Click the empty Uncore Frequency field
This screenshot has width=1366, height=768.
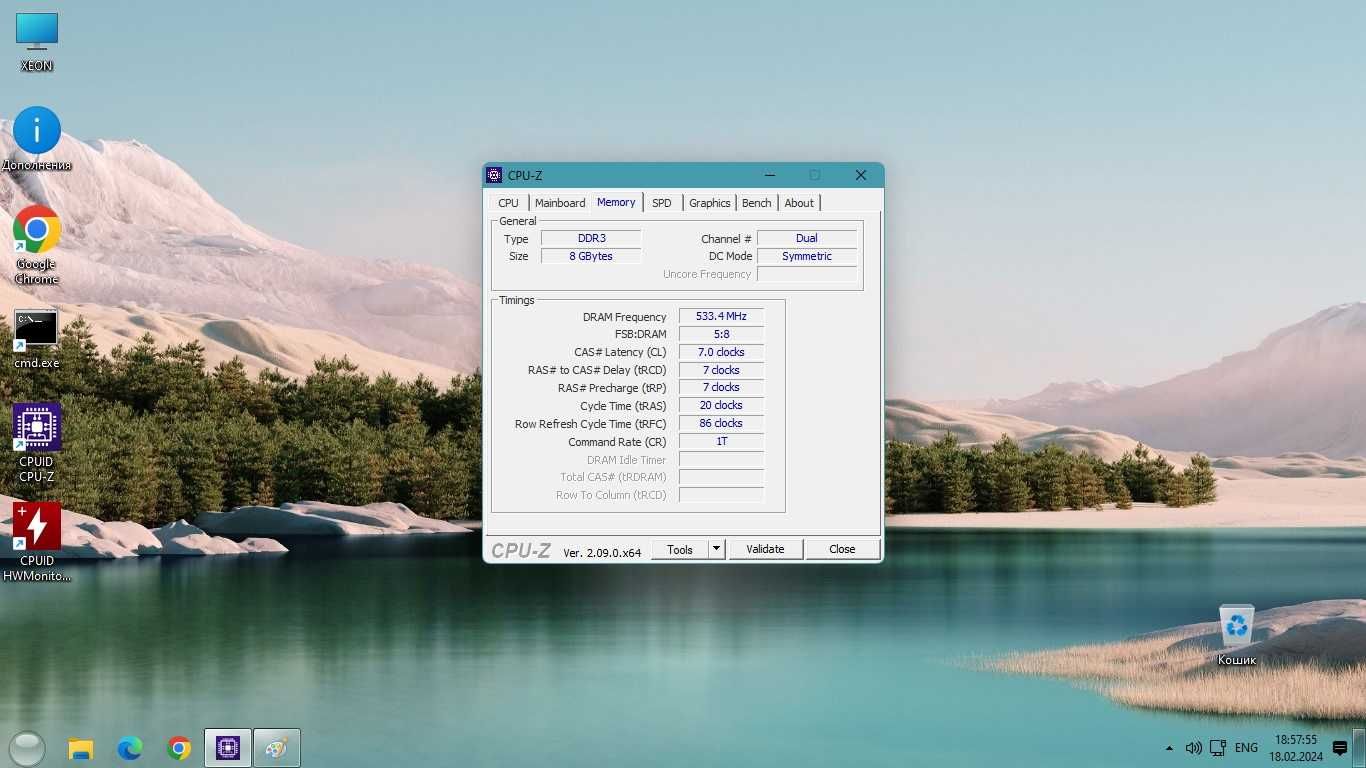coord(807,274)
